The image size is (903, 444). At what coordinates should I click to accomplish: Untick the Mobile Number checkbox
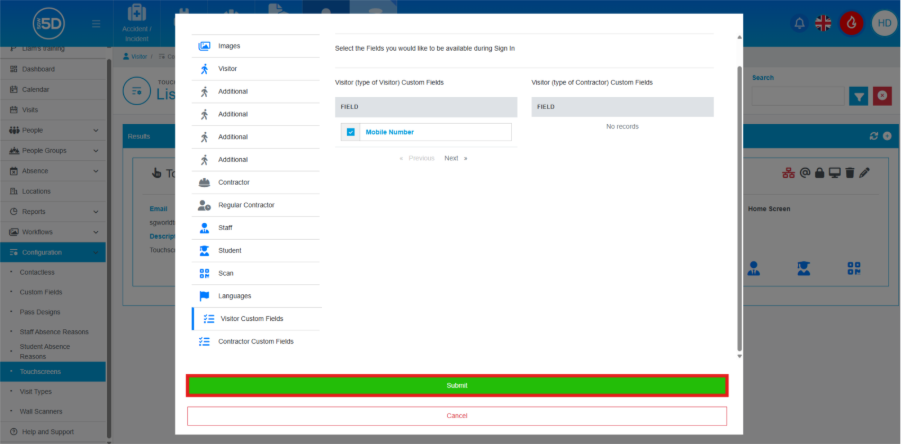click(x=351, y=132)
